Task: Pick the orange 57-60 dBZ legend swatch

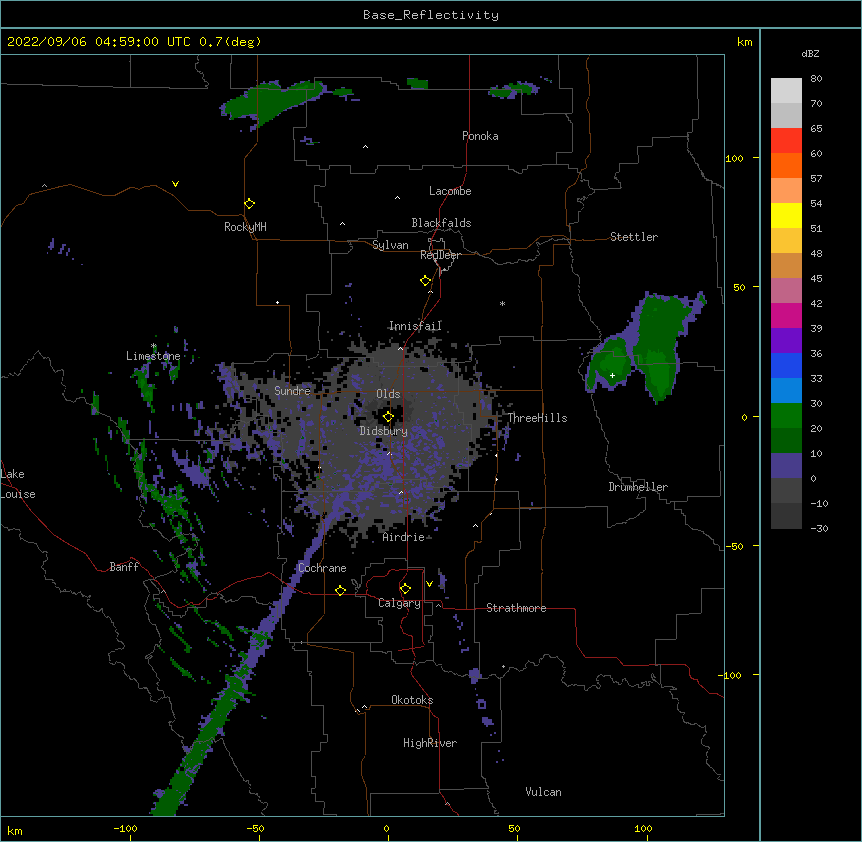Action: point(786,165)
